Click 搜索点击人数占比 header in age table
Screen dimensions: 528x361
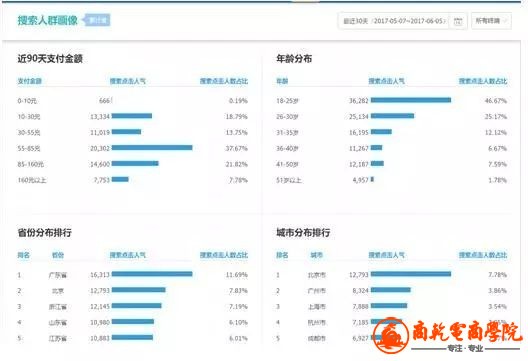483,81
